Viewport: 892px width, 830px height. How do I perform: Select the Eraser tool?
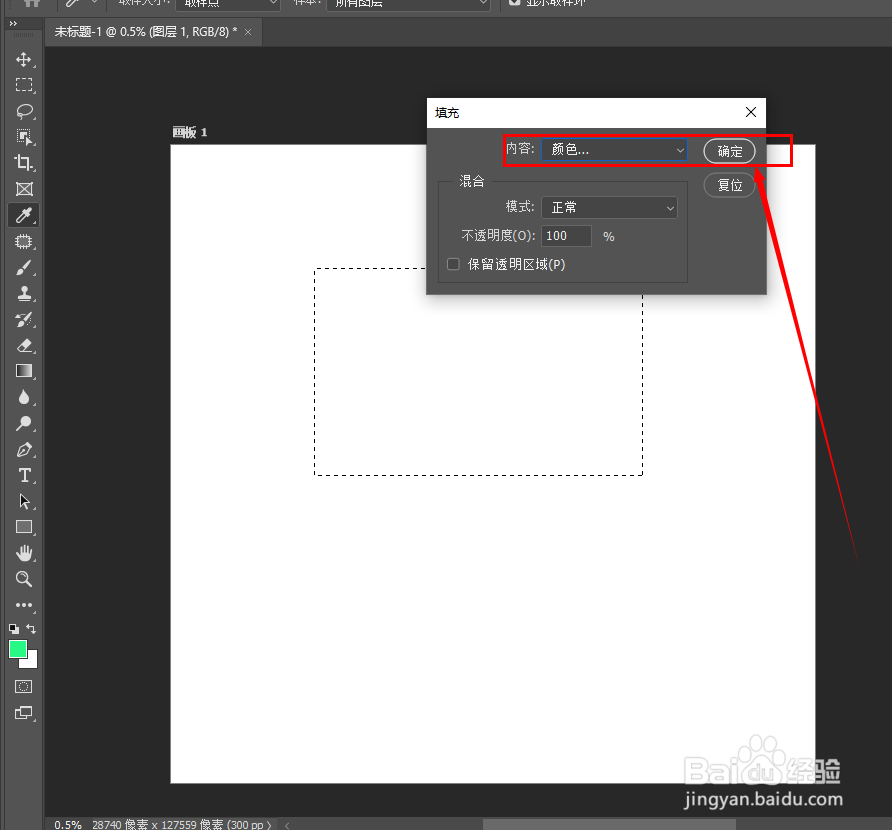coord(24,345)
